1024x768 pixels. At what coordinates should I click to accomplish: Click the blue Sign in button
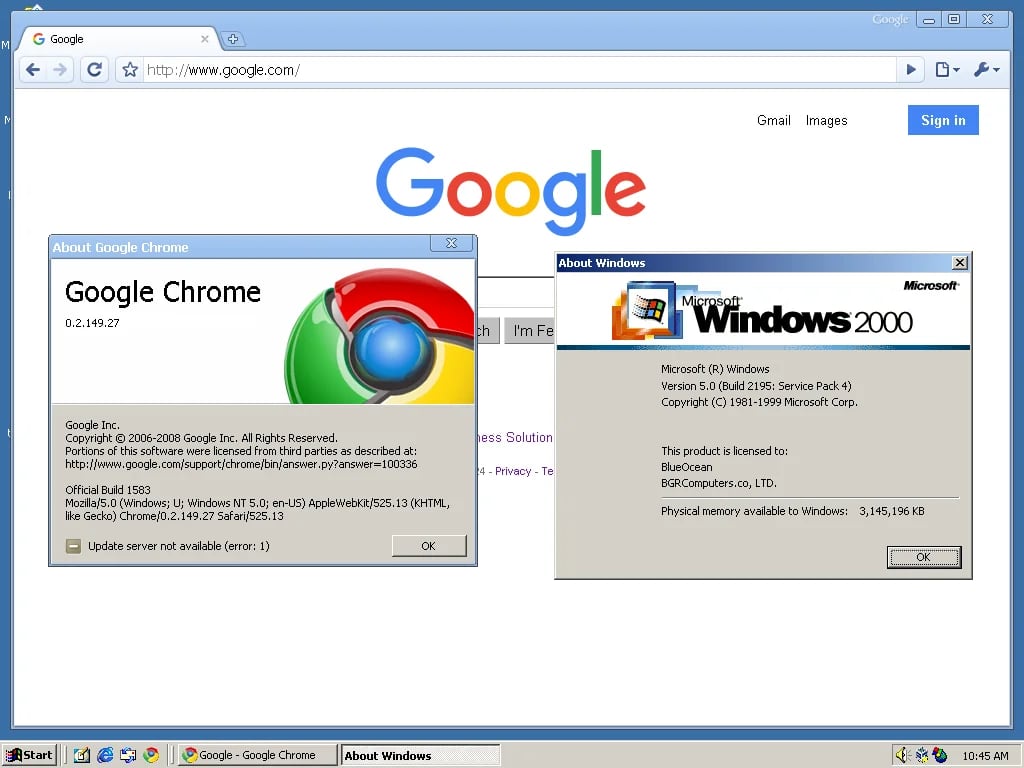(943, 120)
